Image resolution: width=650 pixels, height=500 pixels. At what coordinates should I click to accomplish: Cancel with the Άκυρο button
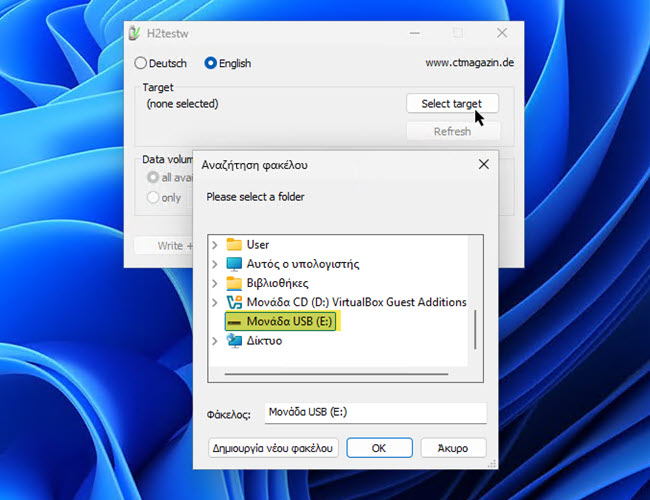coord(453,448)
